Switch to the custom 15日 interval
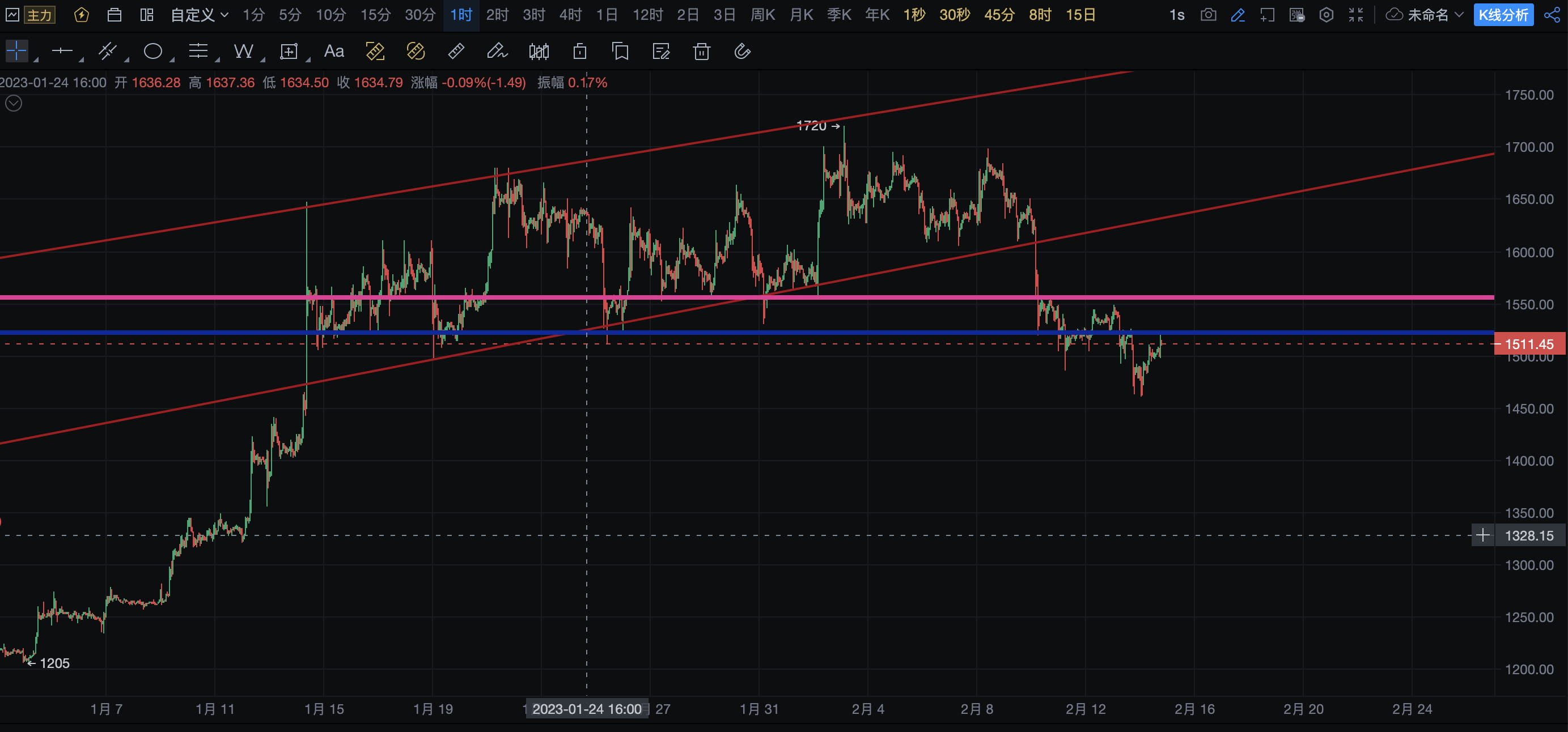Viewport: 1568px width, 732px height. point(1080,15)
